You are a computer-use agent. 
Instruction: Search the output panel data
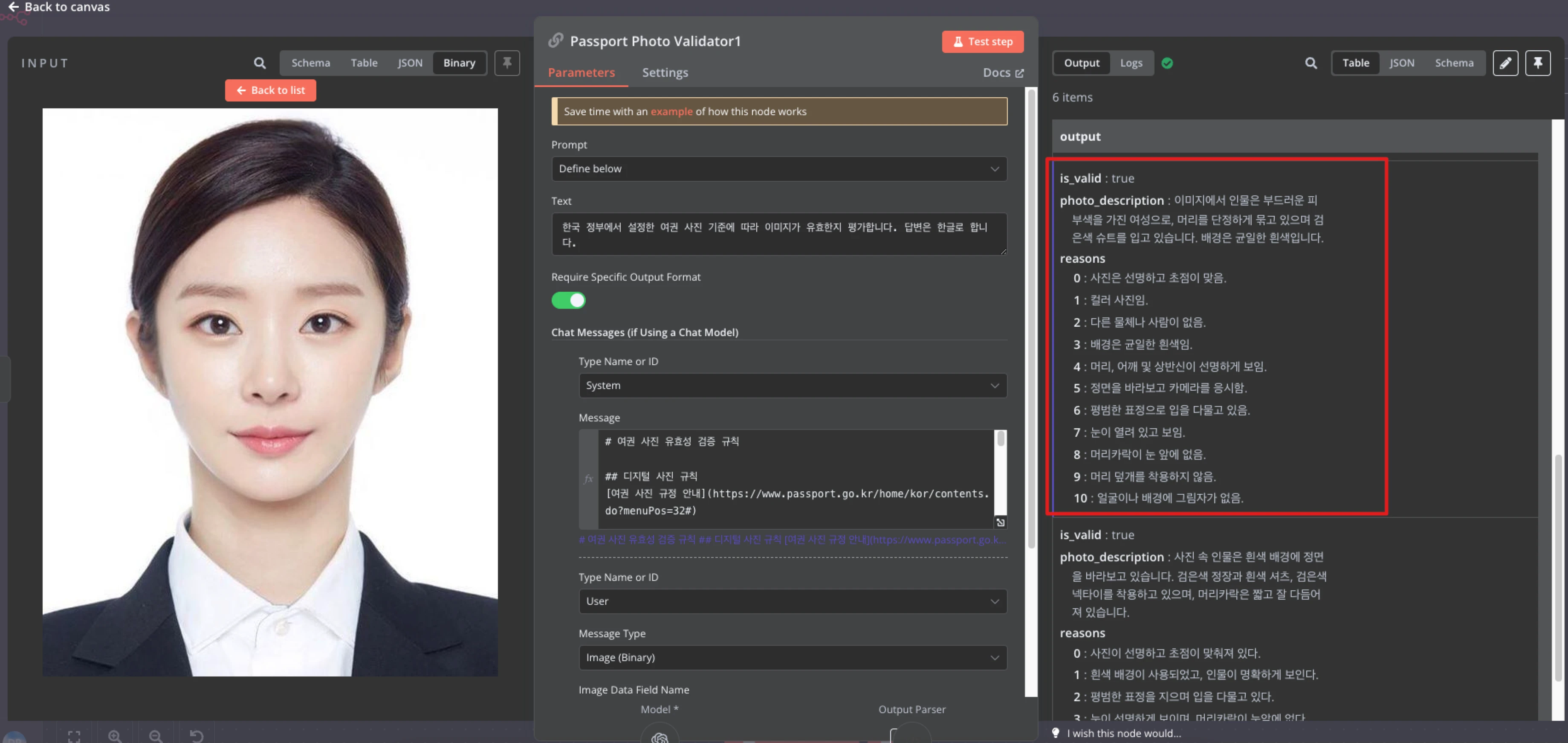pos(1311,63)
